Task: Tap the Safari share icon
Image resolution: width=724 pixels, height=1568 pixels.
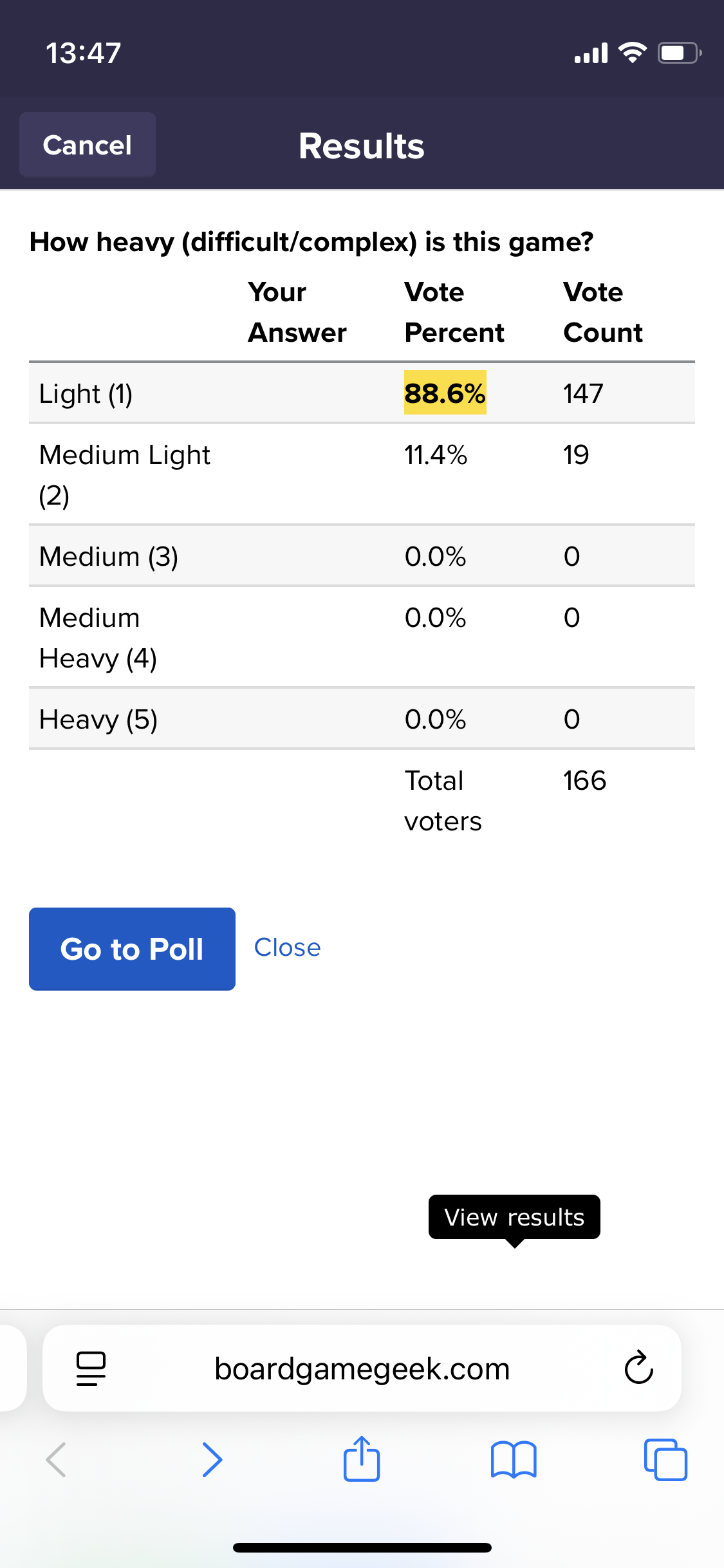Action: [362, 1459]
